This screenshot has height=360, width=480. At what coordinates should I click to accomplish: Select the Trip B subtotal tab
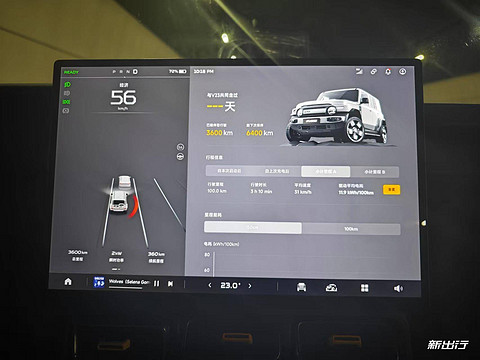[374, 172]
